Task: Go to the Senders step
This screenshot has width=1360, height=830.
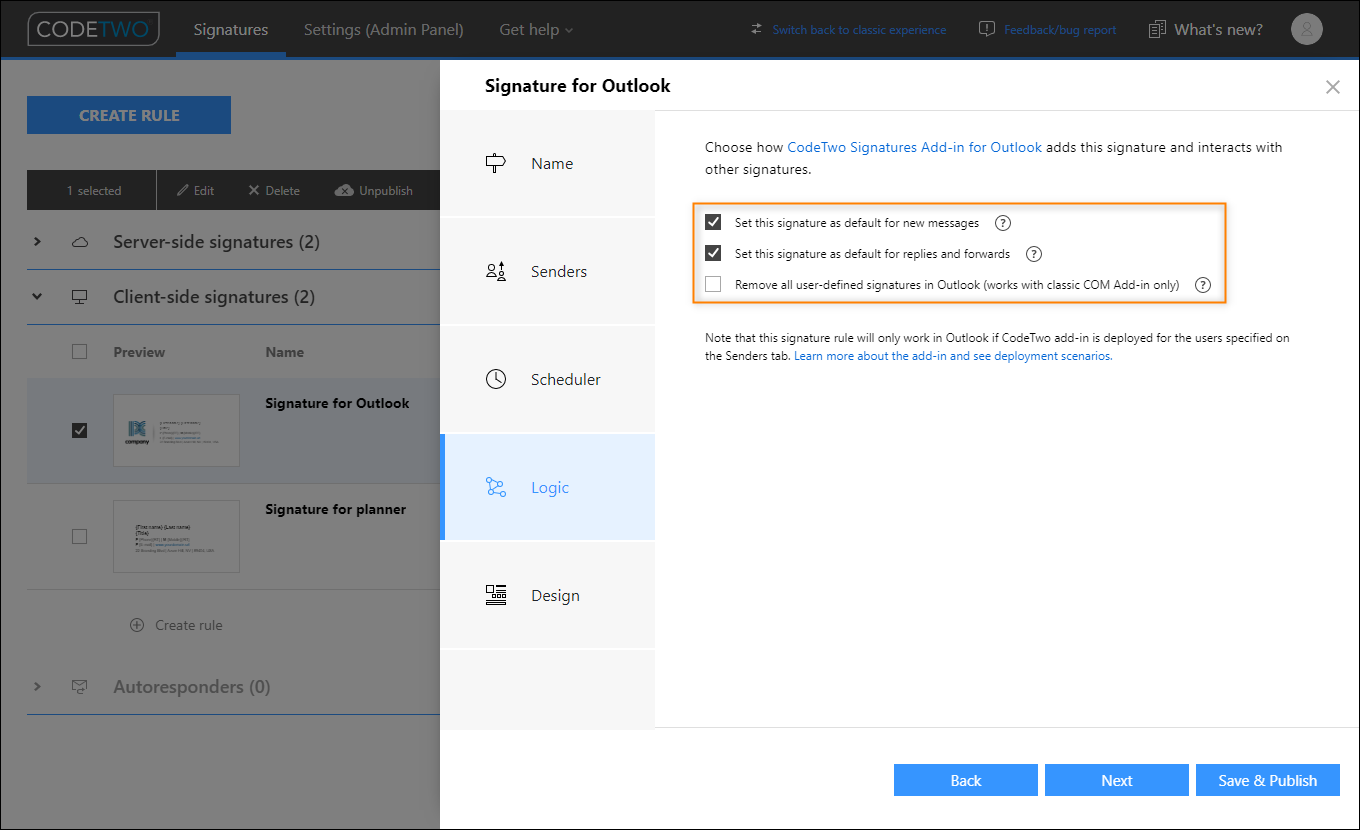Action: tap(548, 271)
